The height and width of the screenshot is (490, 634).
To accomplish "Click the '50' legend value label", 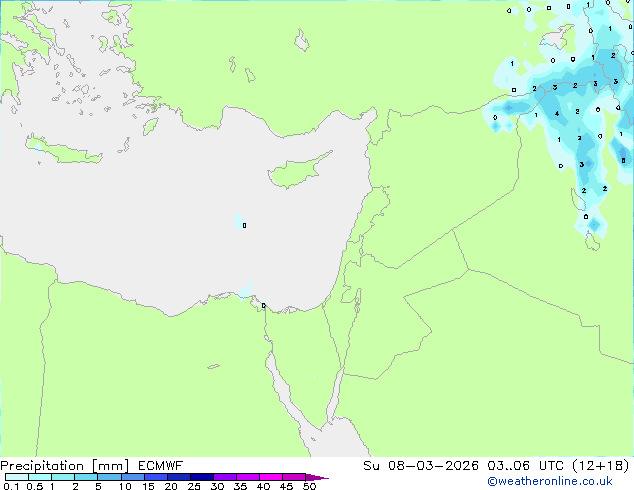I will [309, 486].
